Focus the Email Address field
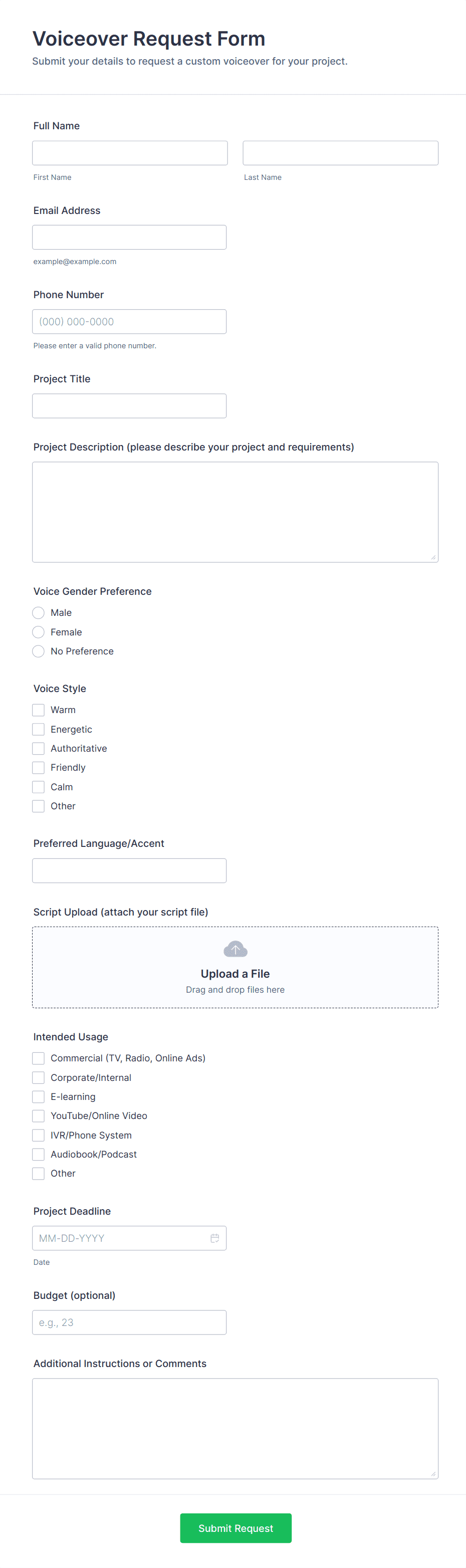466x1568 pixels. (129, 238)
